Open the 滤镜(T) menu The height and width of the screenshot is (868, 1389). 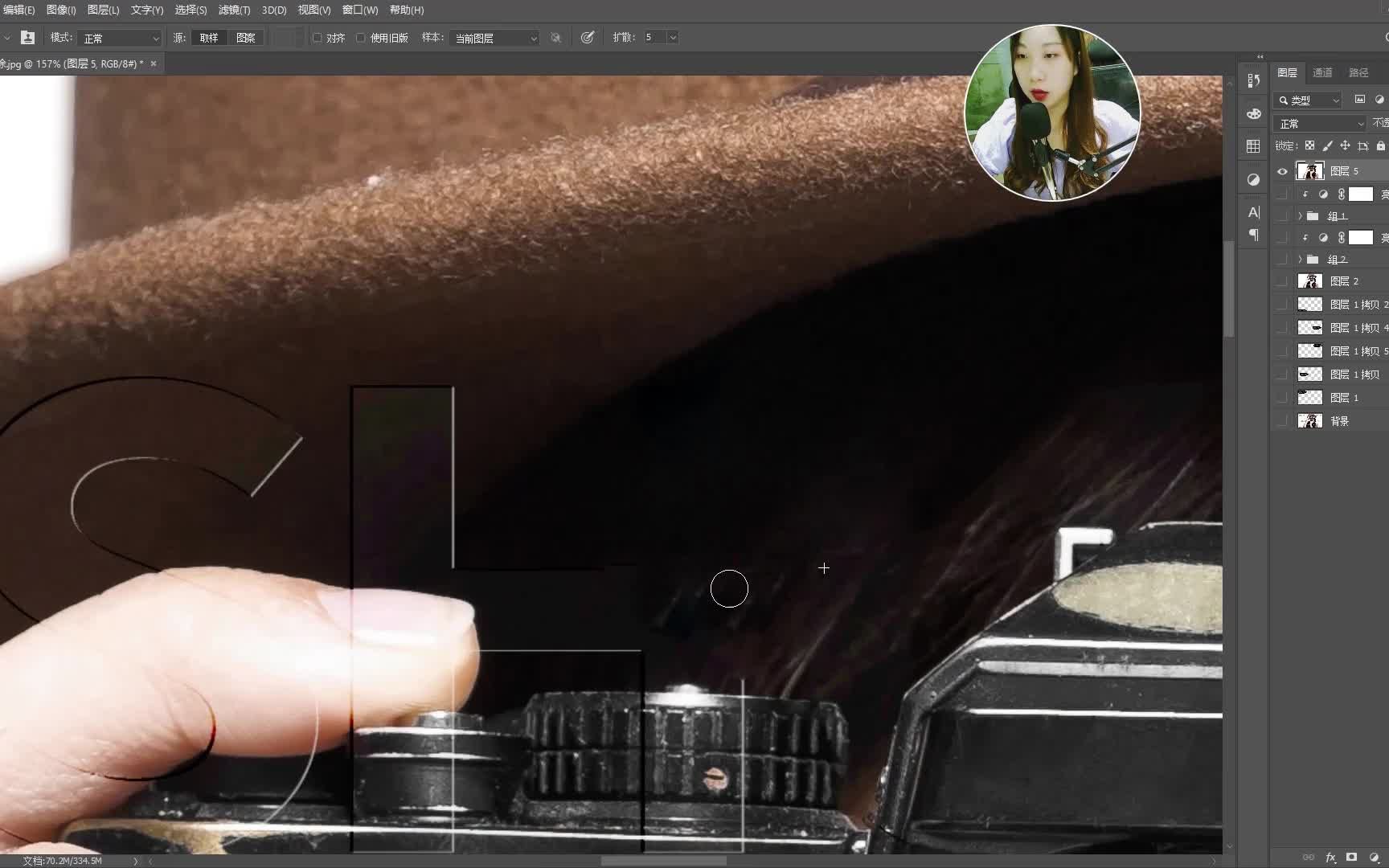pos(234,10)
